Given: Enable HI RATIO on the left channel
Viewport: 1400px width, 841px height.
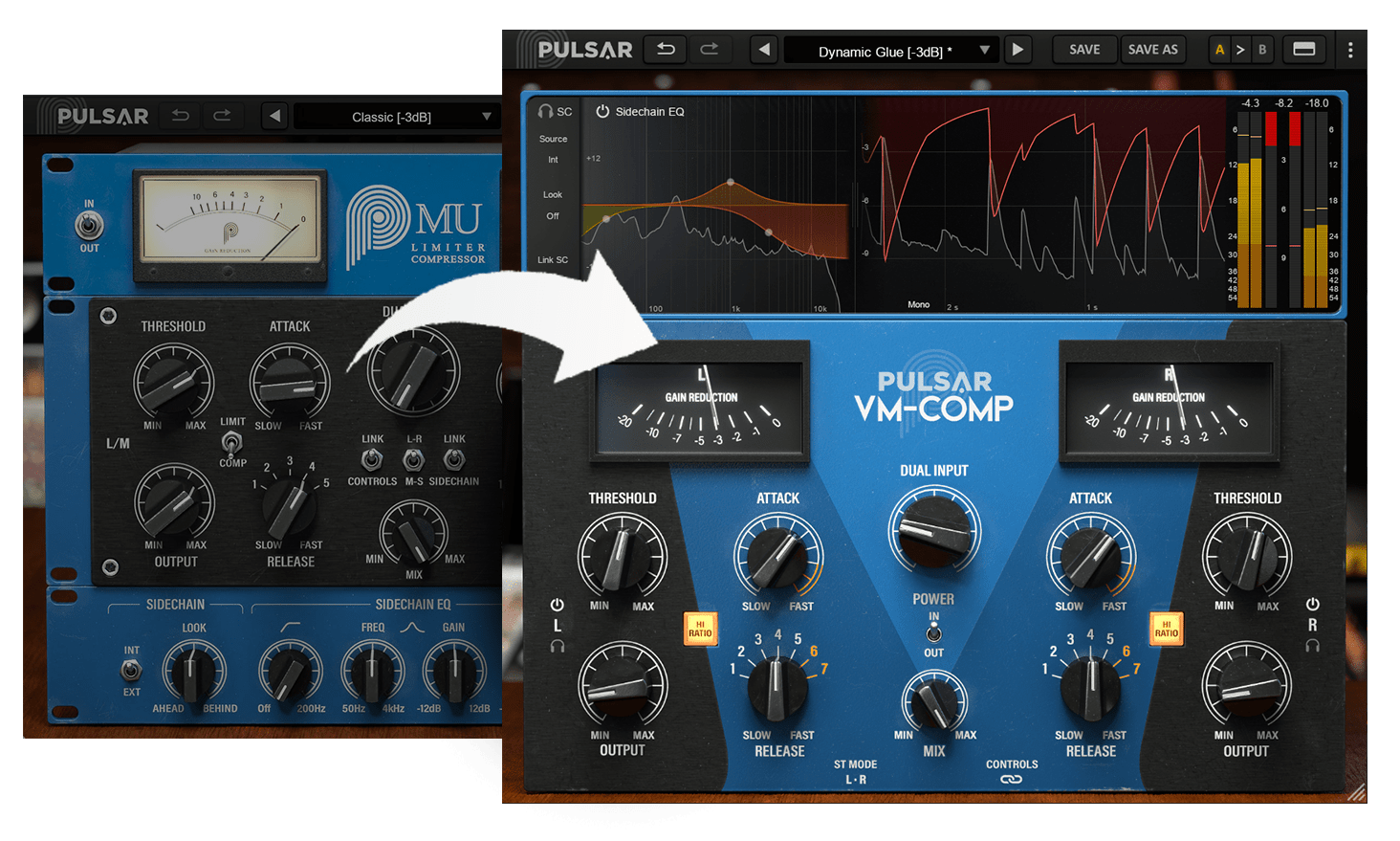Looking at the screenshot, I should click(x=699, y=629).
